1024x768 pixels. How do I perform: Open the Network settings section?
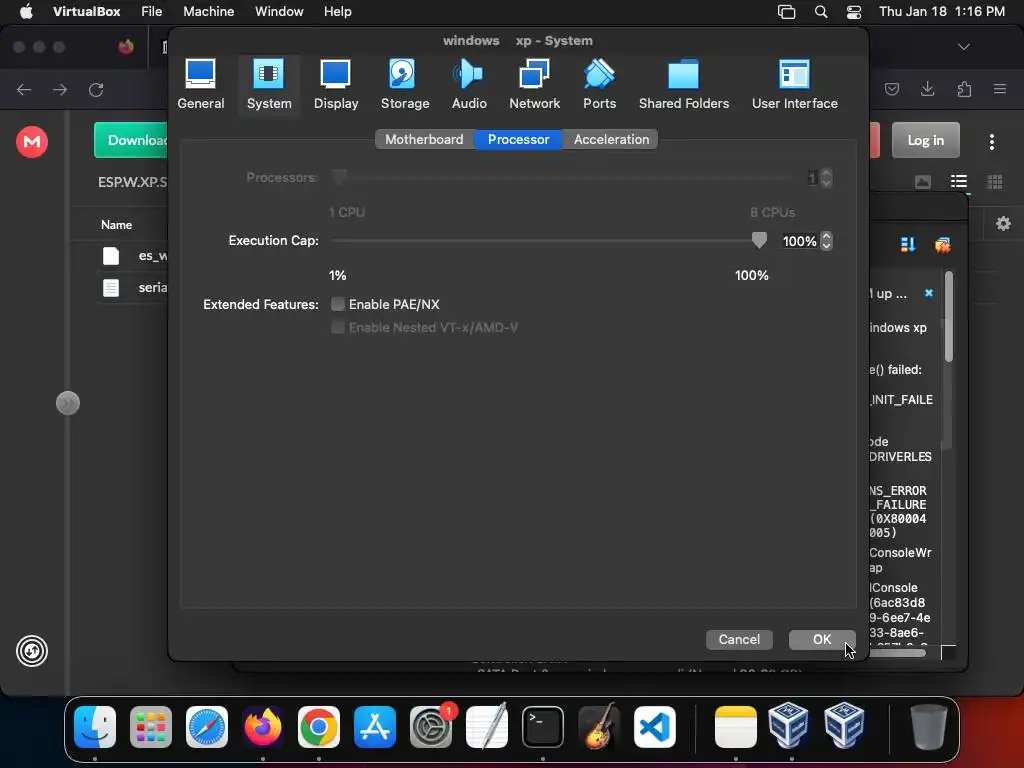click(534, 85)
